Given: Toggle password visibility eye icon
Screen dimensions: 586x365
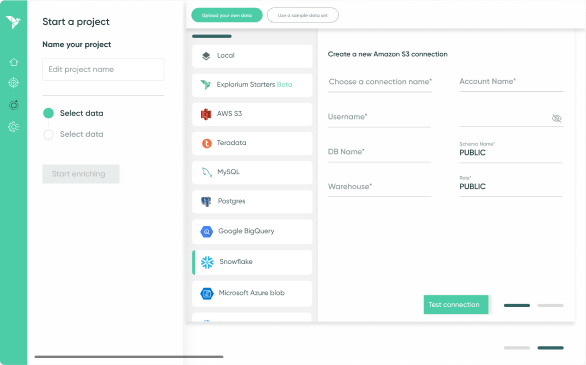Looking at the screenshot, I should 556,118.
